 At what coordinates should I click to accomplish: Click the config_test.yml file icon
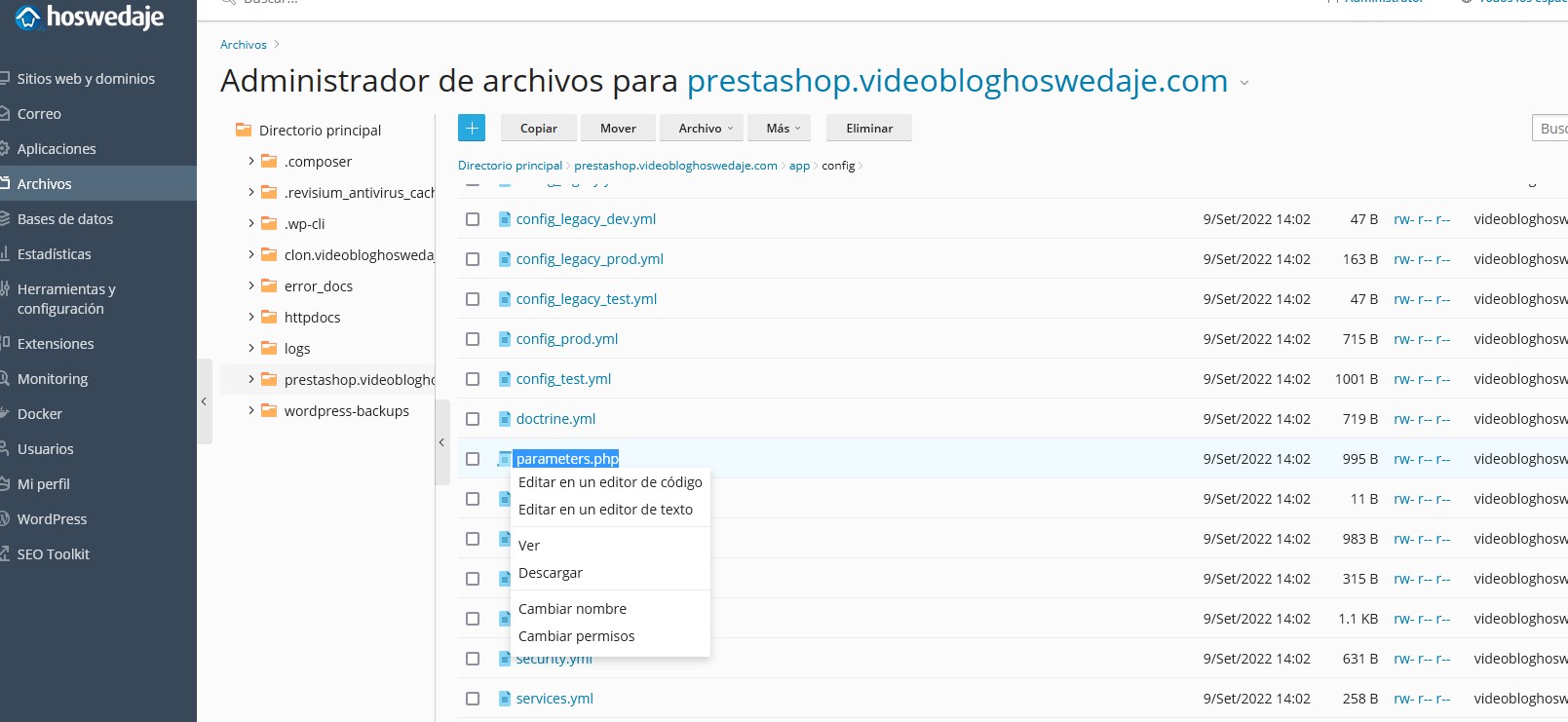pyautogui.click(x=505, y=379)
